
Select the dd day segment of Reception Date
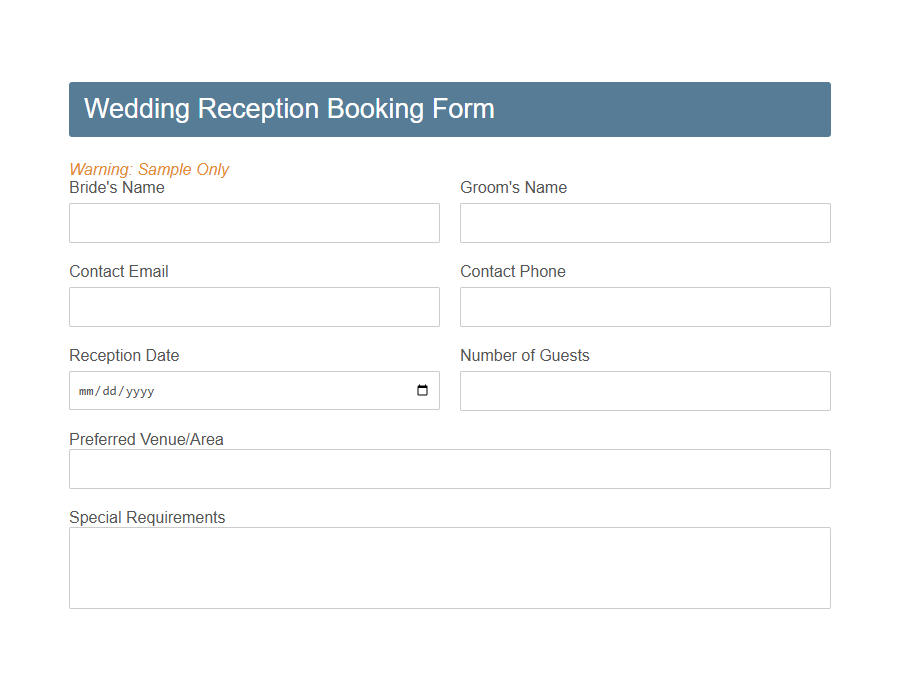109,390
